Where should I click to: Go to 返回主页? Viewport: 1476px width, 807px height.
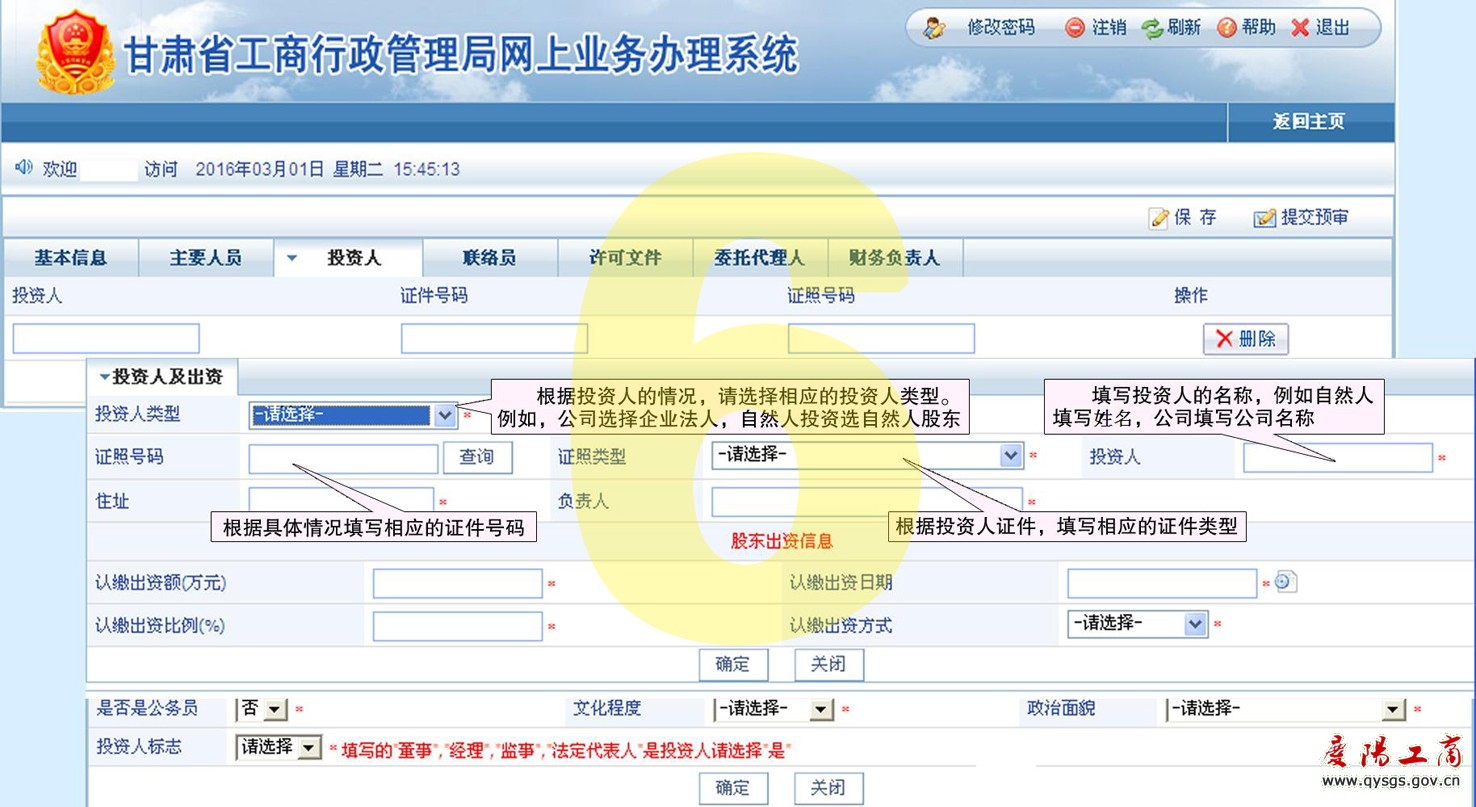(x=1308, y=122)
